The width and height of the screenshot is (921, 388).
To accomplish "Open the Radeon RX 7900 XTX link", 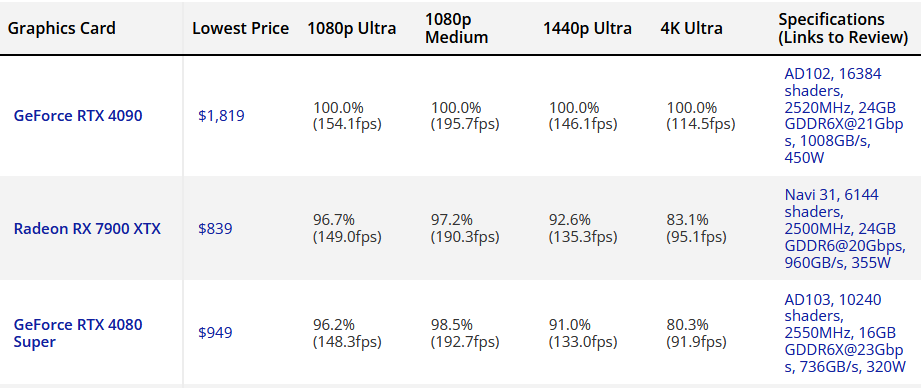I will (x=87, y=228).
